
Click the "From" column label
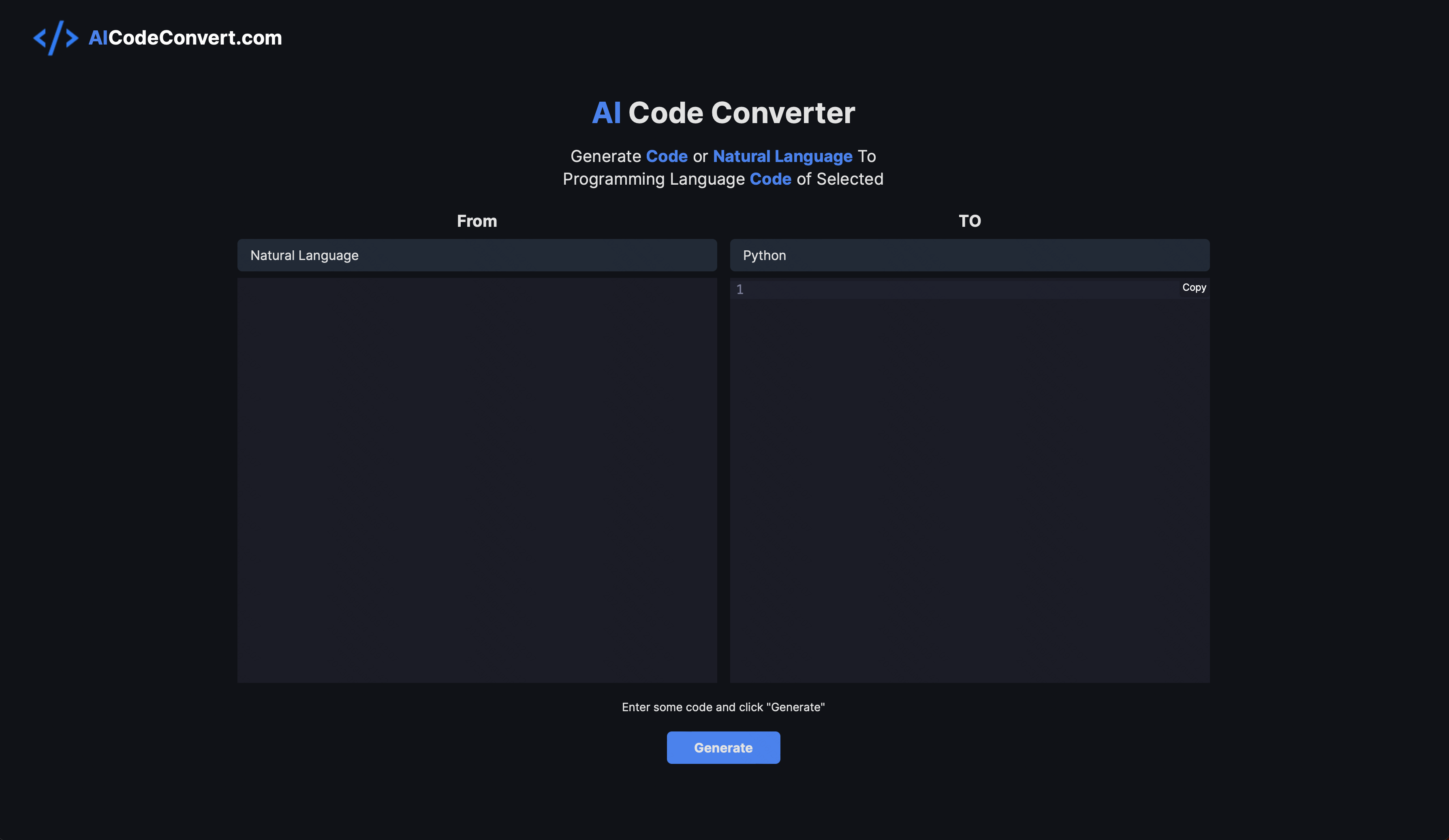477,221
